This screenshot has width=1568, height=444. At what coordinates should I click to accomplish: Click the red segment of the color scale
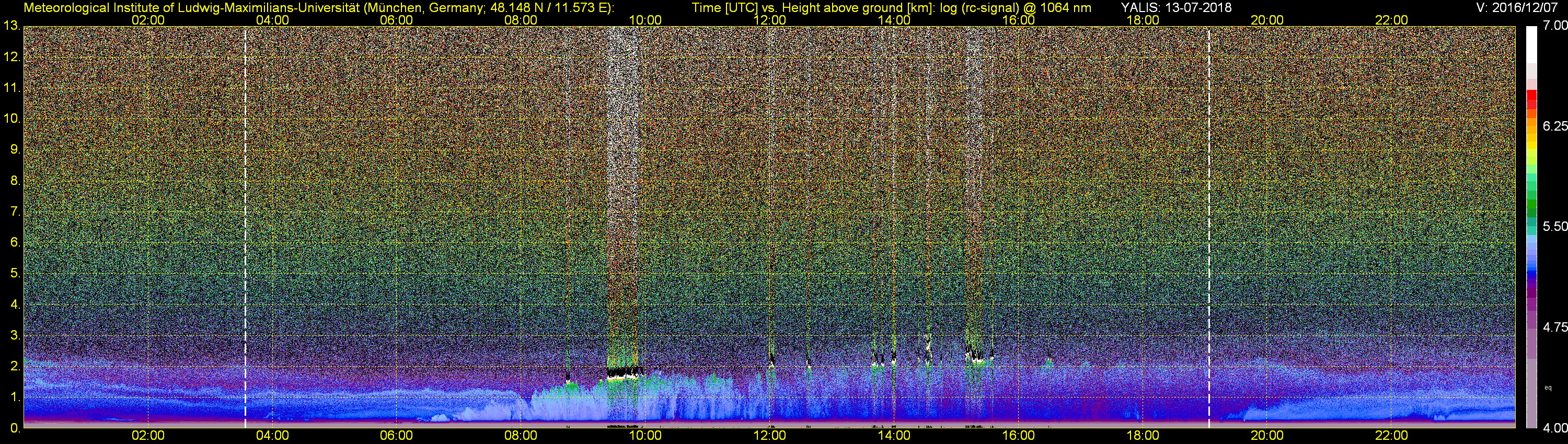pos(1531,95)
